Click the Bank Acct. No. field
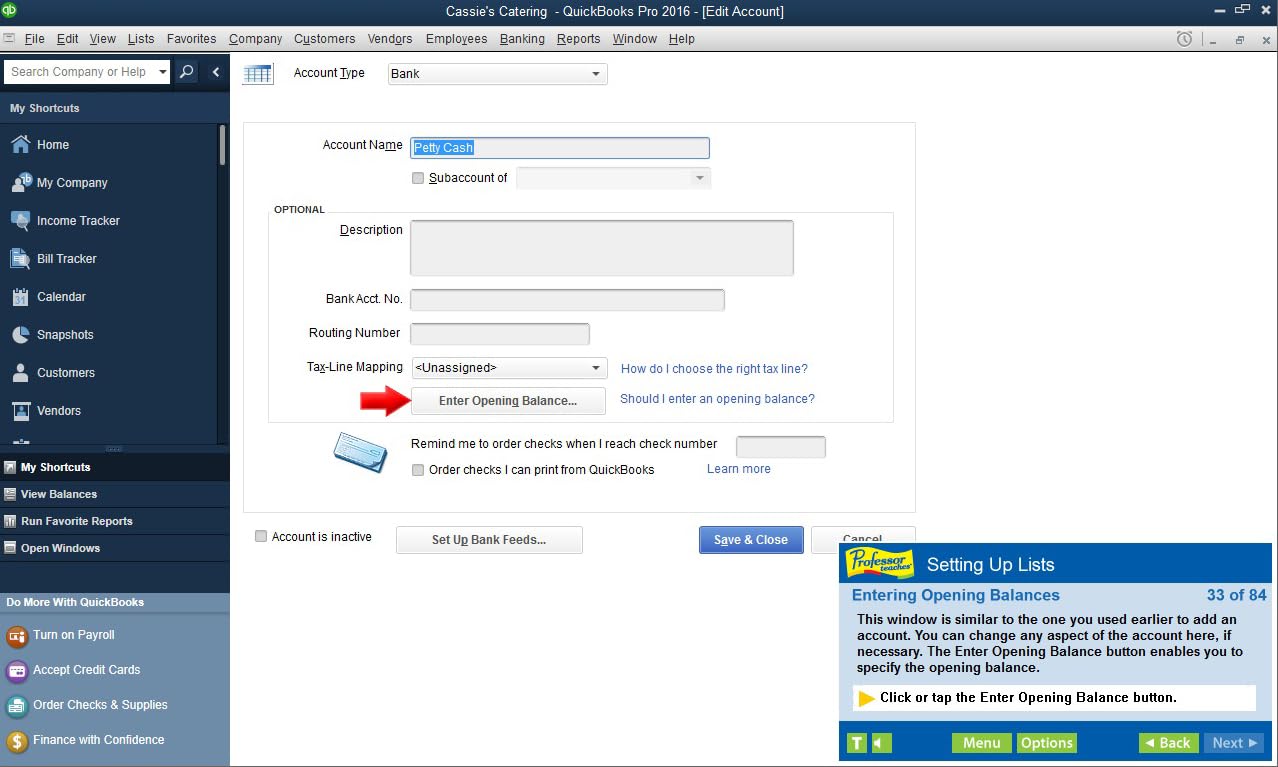The height and width of the screenshot is (767, 1278). (567, 300)
